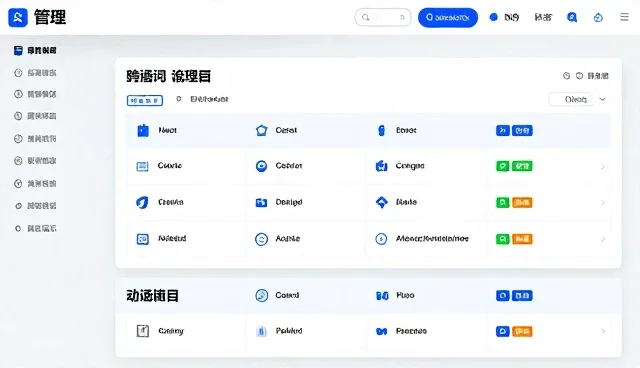The image size is (640, 368).
Task: Click the pentagon icon beside Cerat
Action: [x=262, y=131]
